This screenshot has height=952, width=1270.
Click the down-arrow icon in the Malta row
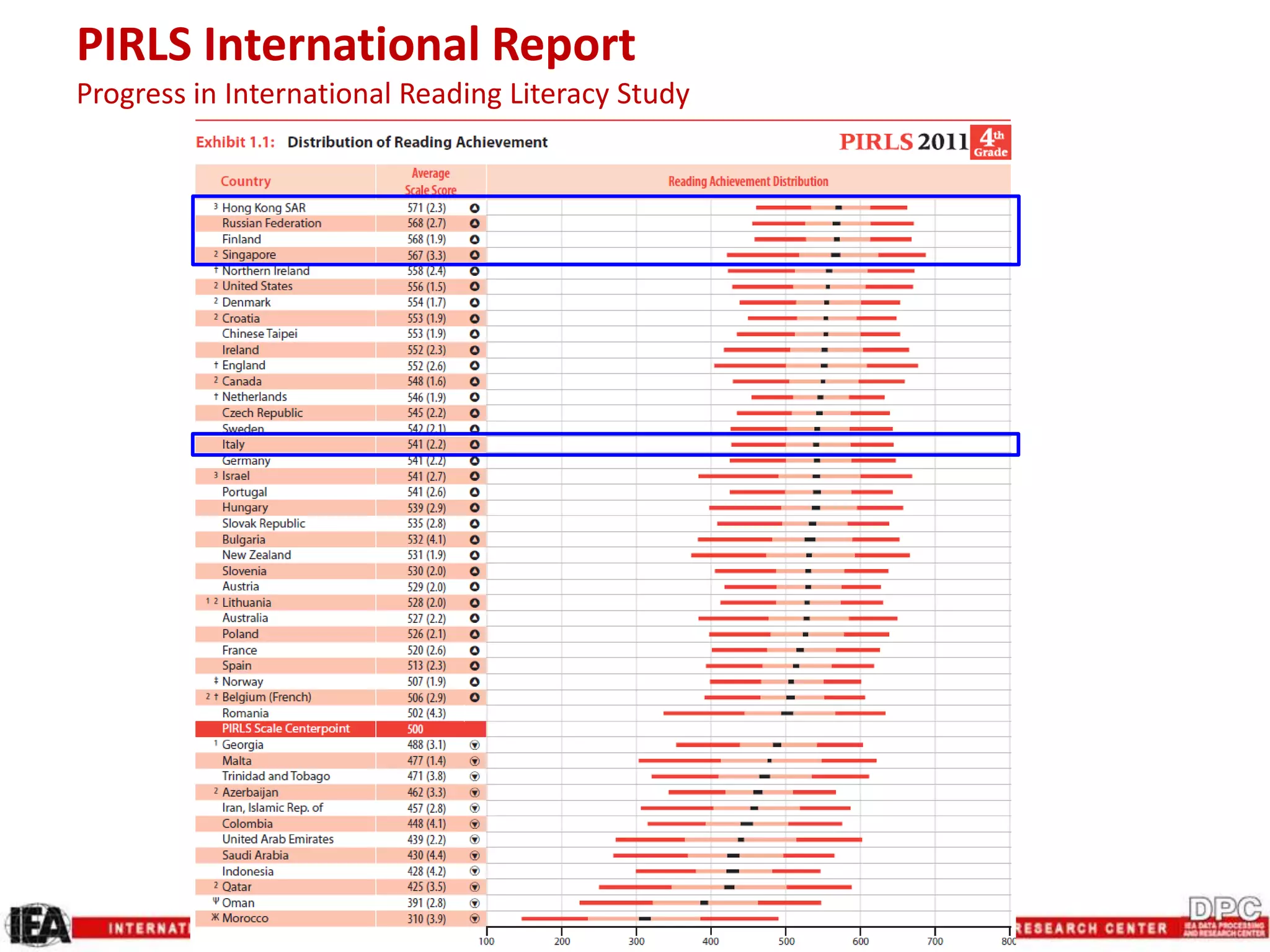pyautogui.click(x=474, y=761)
